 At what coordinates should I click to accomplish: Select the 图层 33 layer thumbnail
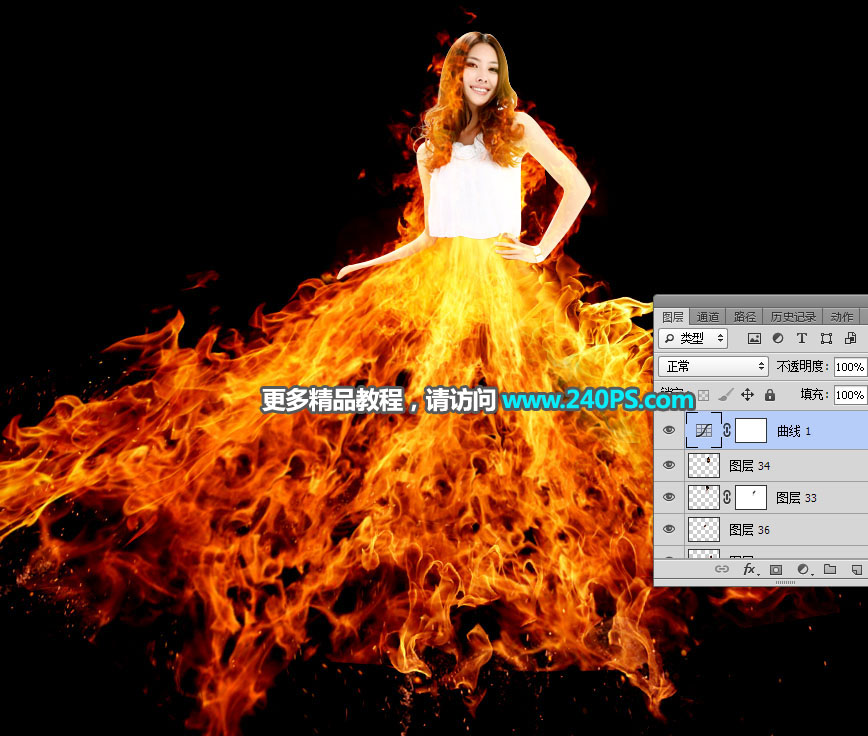click(704, 497)
